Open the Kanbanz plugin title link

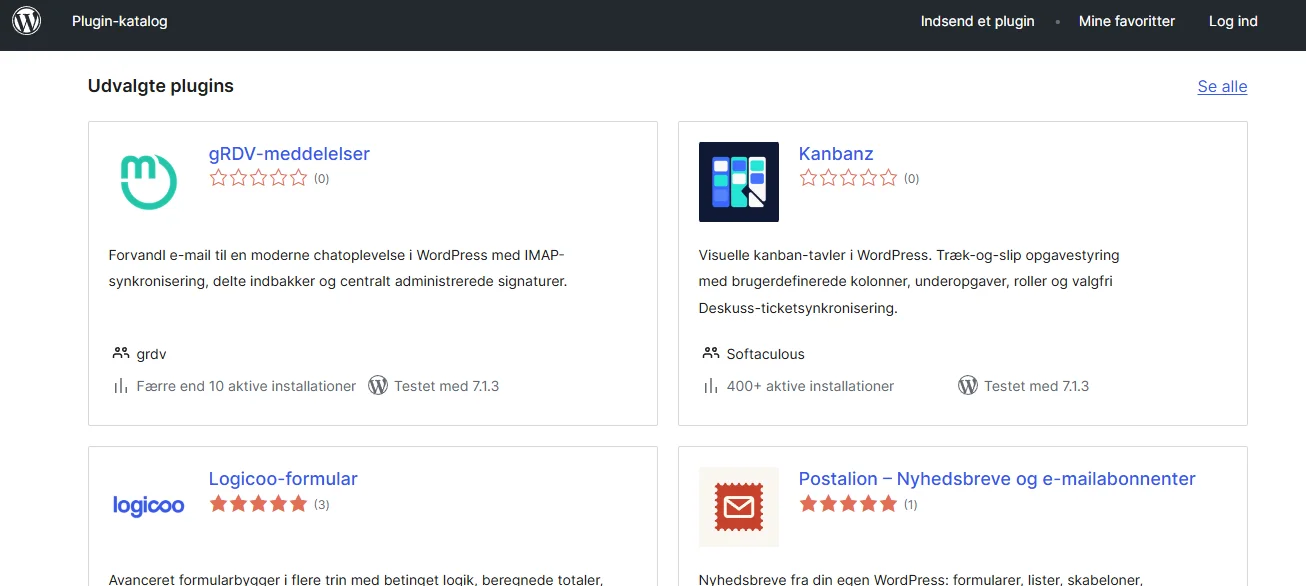(836, 154)
